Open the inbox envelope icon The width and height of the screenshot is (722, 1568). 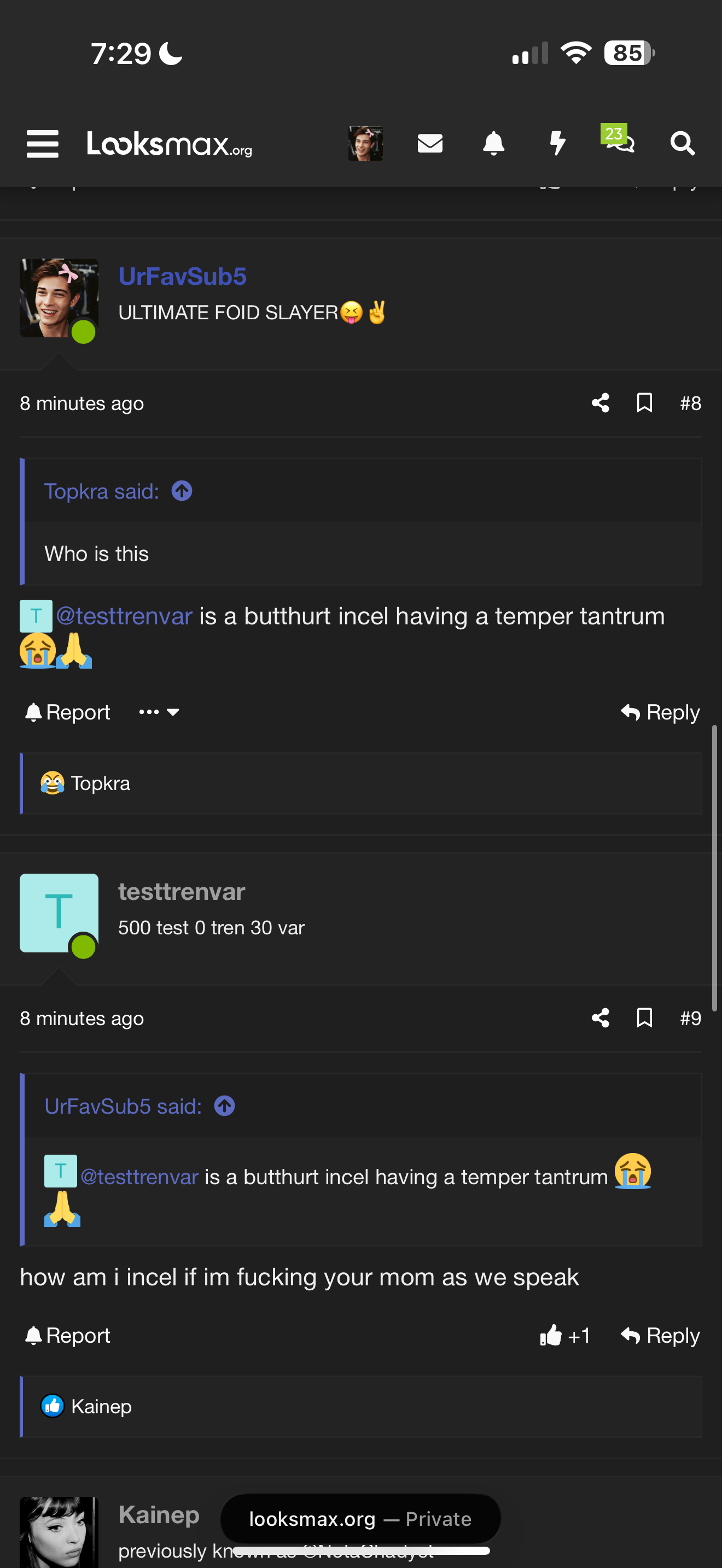430,144
